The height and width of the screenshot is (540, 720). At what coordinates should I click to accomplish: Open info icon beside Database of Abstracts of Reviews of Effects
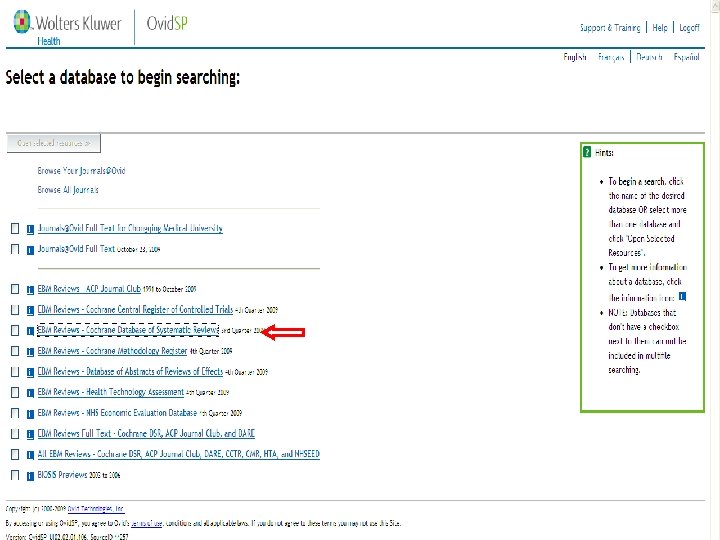pos(30,372)
